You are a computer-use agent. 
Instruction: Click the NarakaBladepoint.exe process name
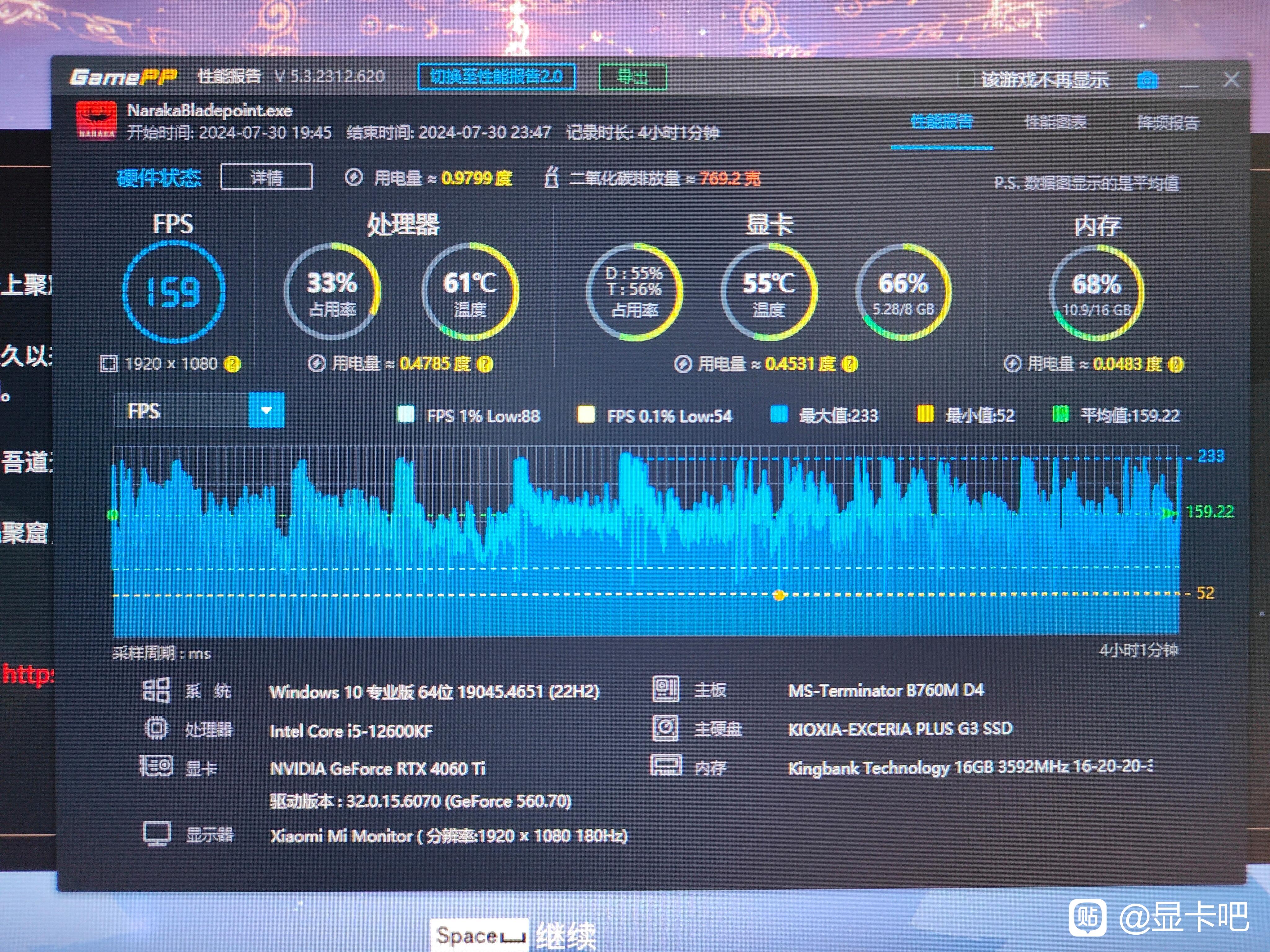210,110
